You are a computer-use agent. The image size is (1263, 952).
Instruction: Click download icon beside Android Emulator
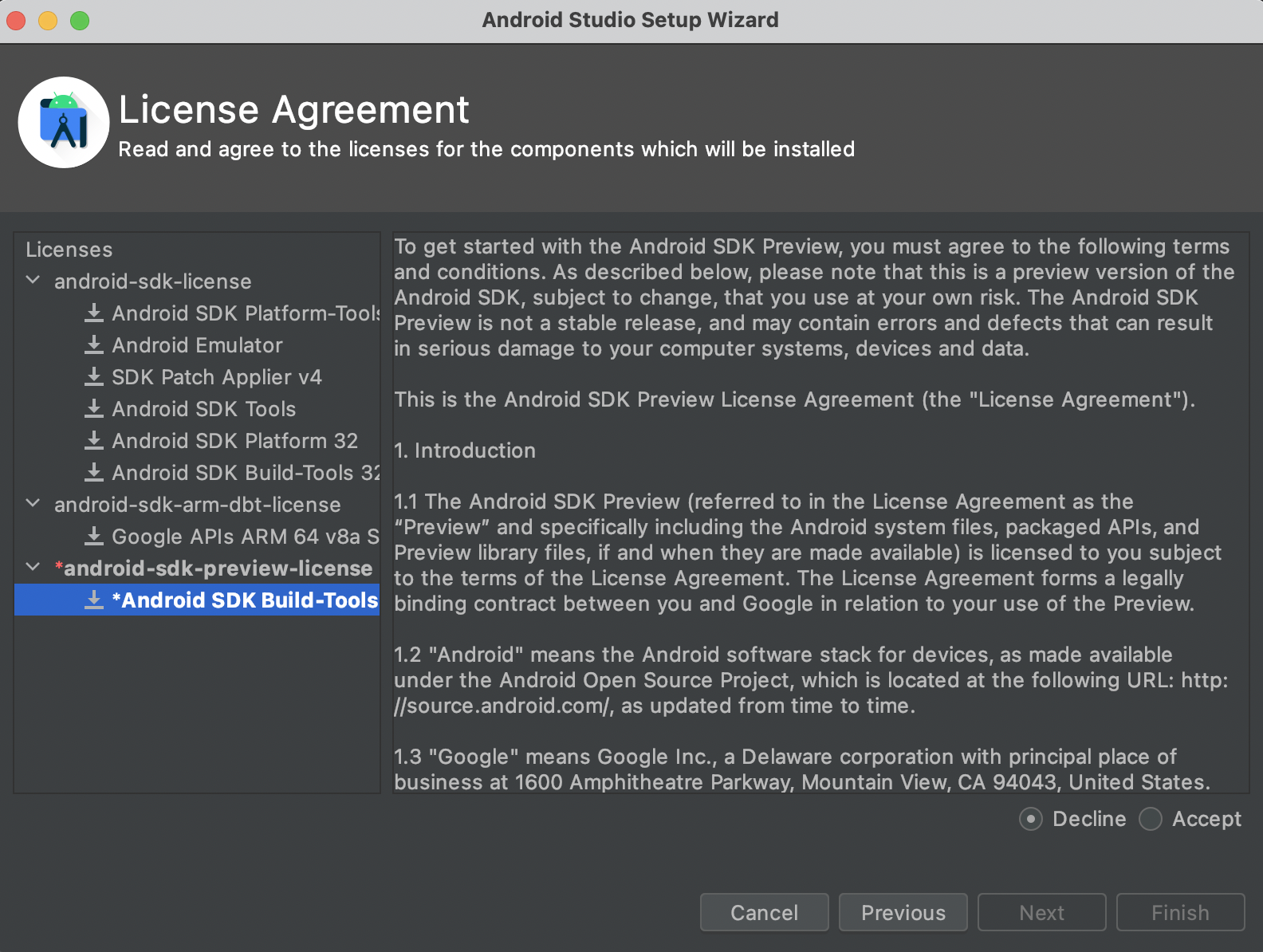(94, 344)
